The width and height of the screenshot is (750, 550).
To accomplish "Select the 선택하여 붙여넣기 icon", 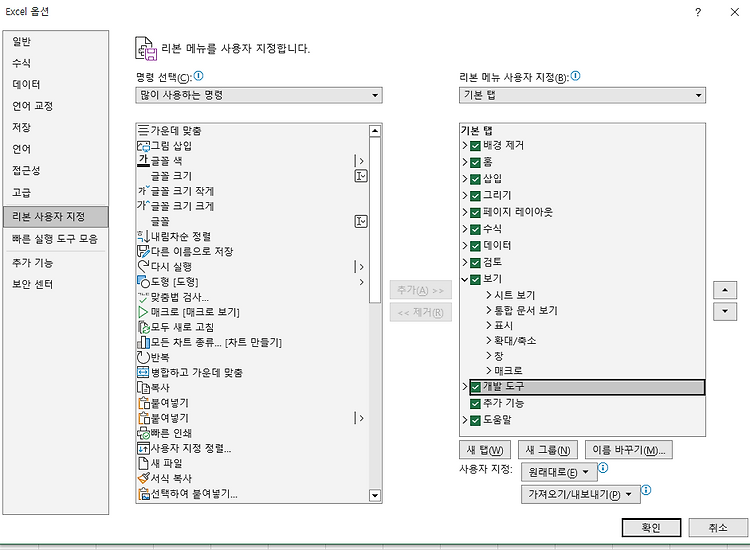I will click(x=143, y=494).
